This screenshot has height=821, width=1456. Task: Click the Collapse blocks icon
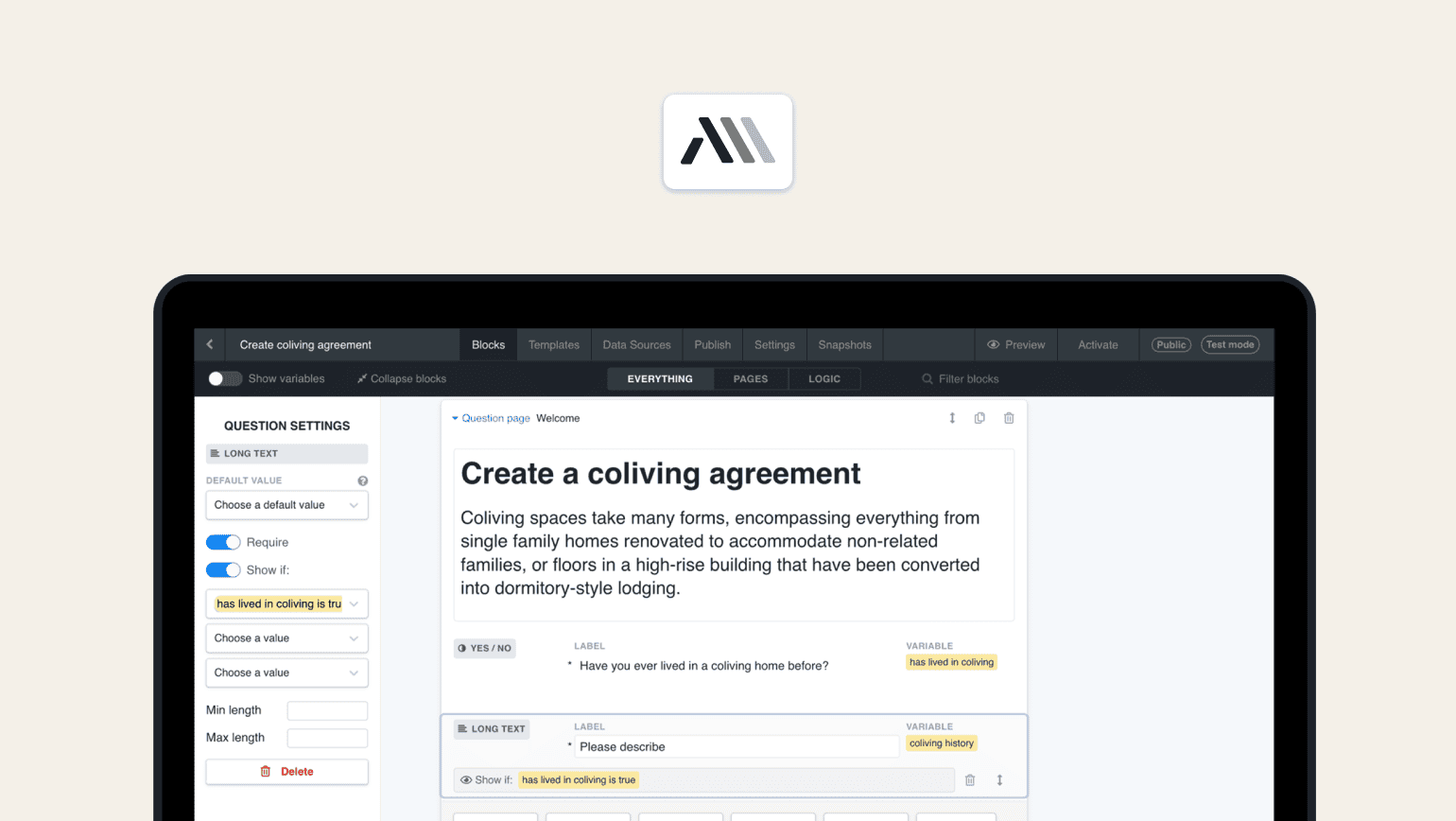tap(362, 378)
